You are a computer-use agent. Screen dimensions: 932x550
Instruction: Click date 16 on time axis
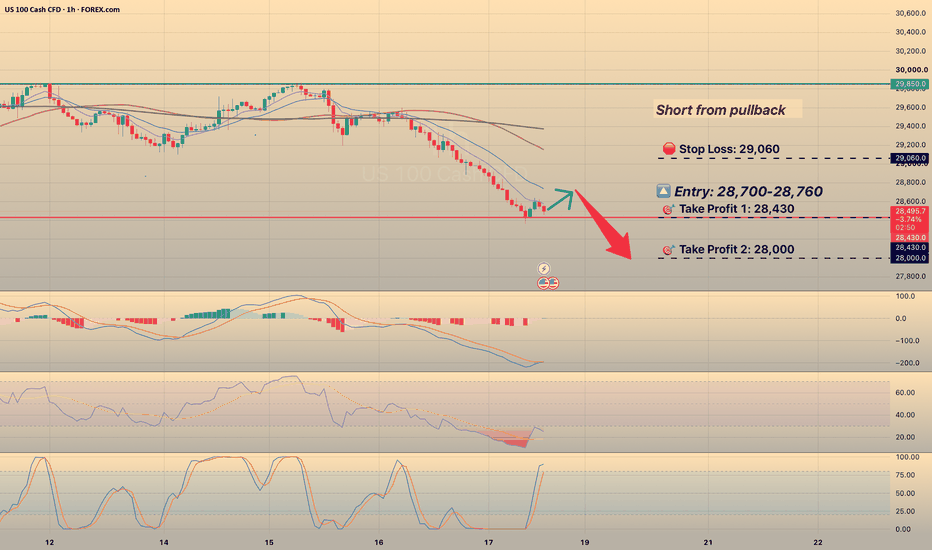tap(379, 542)
